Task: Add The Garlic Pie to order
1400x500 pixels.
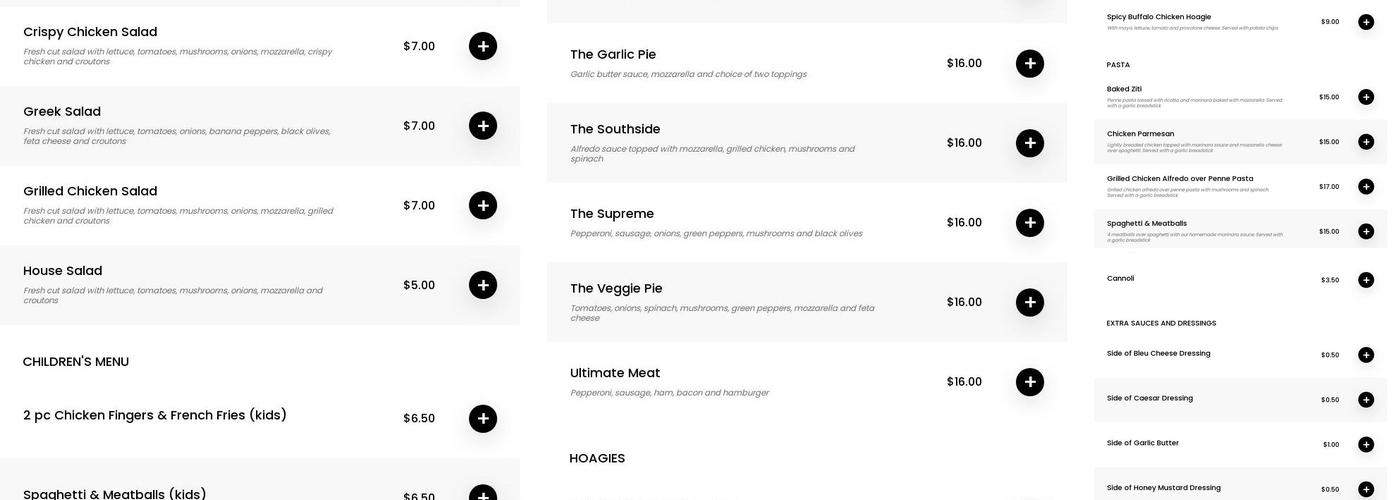Action: pos(1030,64)
